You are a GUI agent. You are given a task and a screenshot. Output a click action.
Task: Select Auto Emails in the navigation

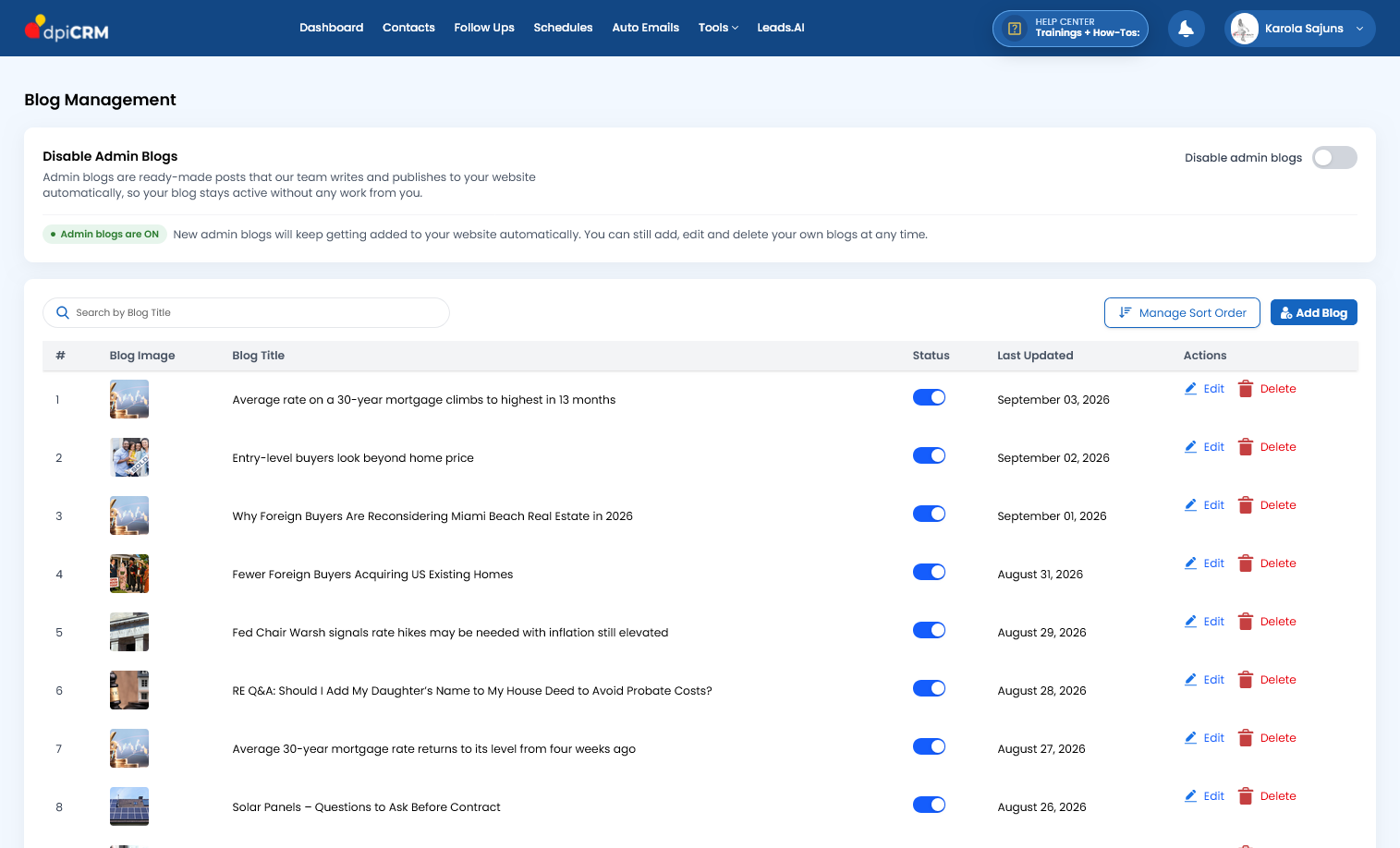[x=645, y=28]
